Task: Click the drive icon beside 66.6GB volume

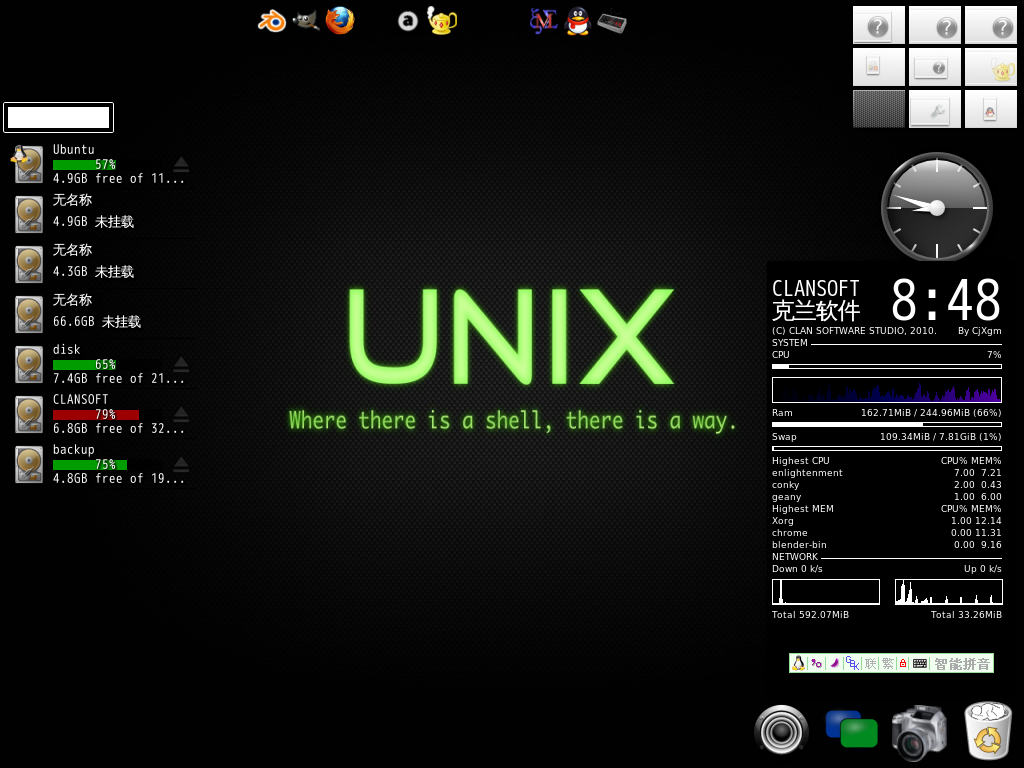Action: coord(29,314)
